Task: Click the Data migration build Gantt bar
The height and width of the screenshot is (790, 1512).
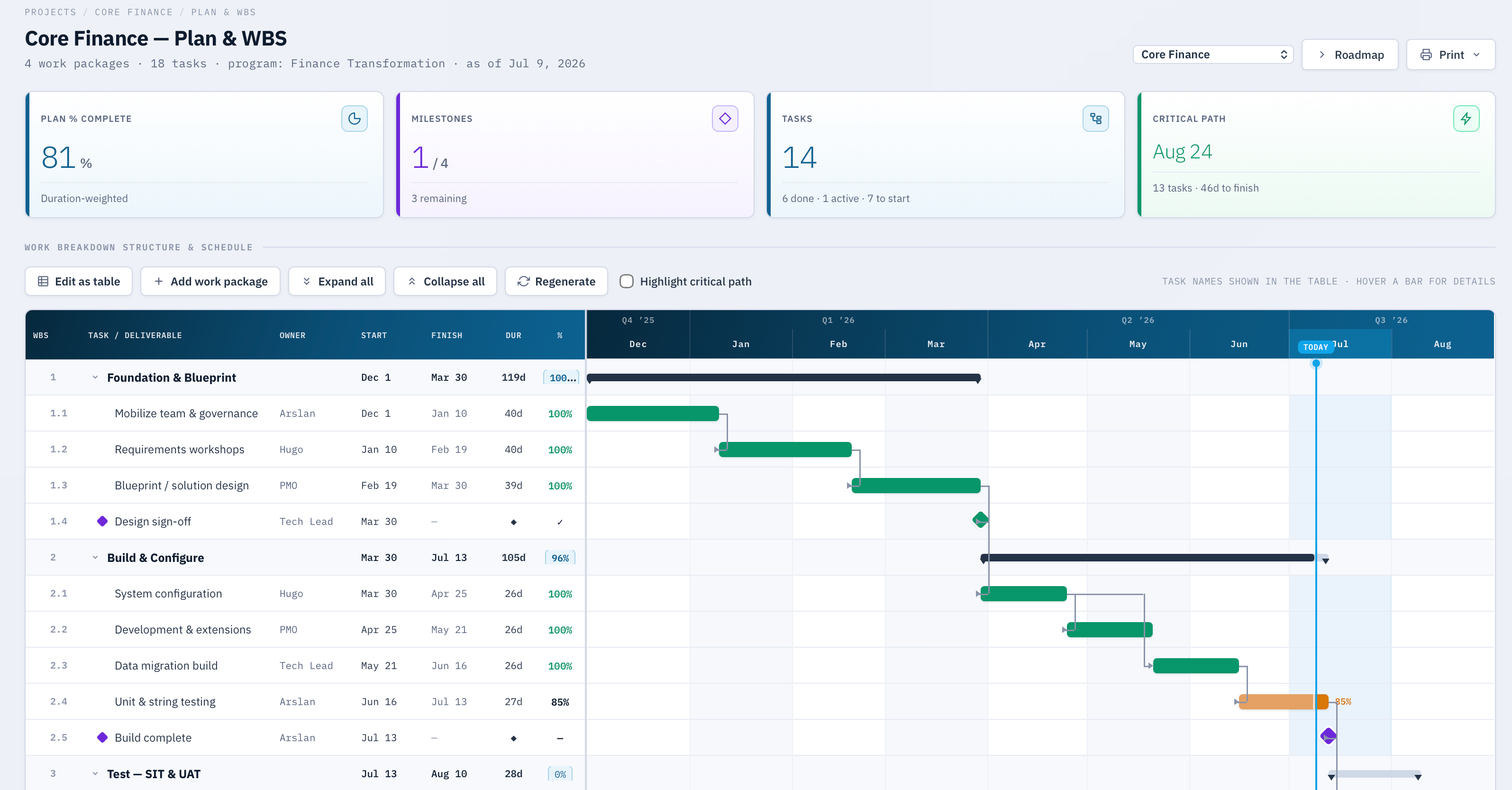Action: point(1196,665)
